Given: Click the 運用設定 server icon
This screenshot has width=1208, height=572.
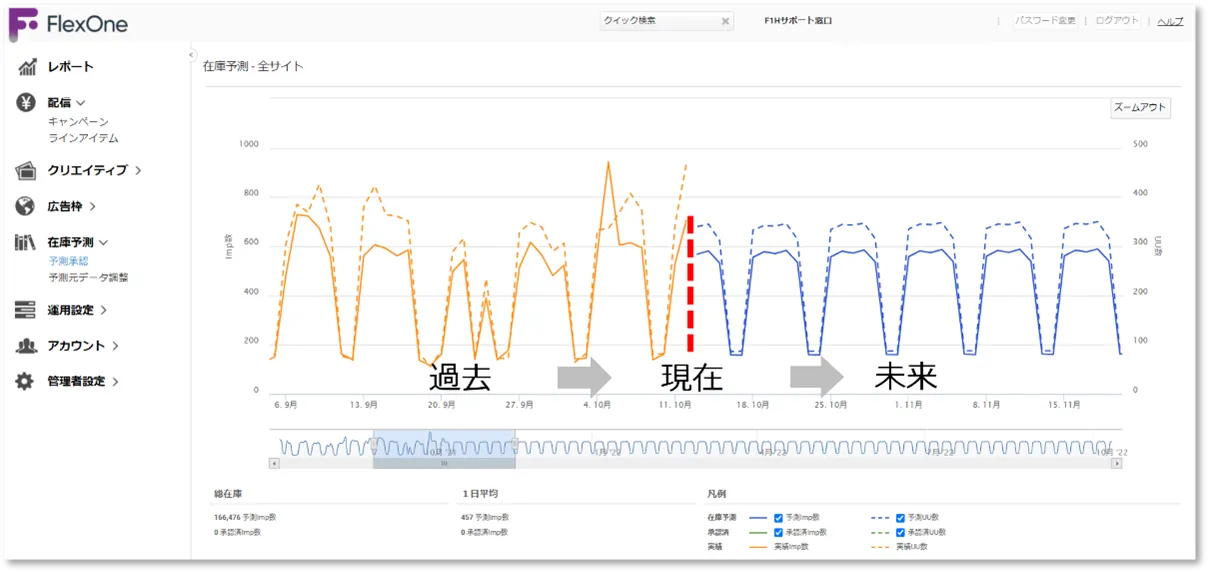Looking at the screenshot, I should click(x=27, y=310).
